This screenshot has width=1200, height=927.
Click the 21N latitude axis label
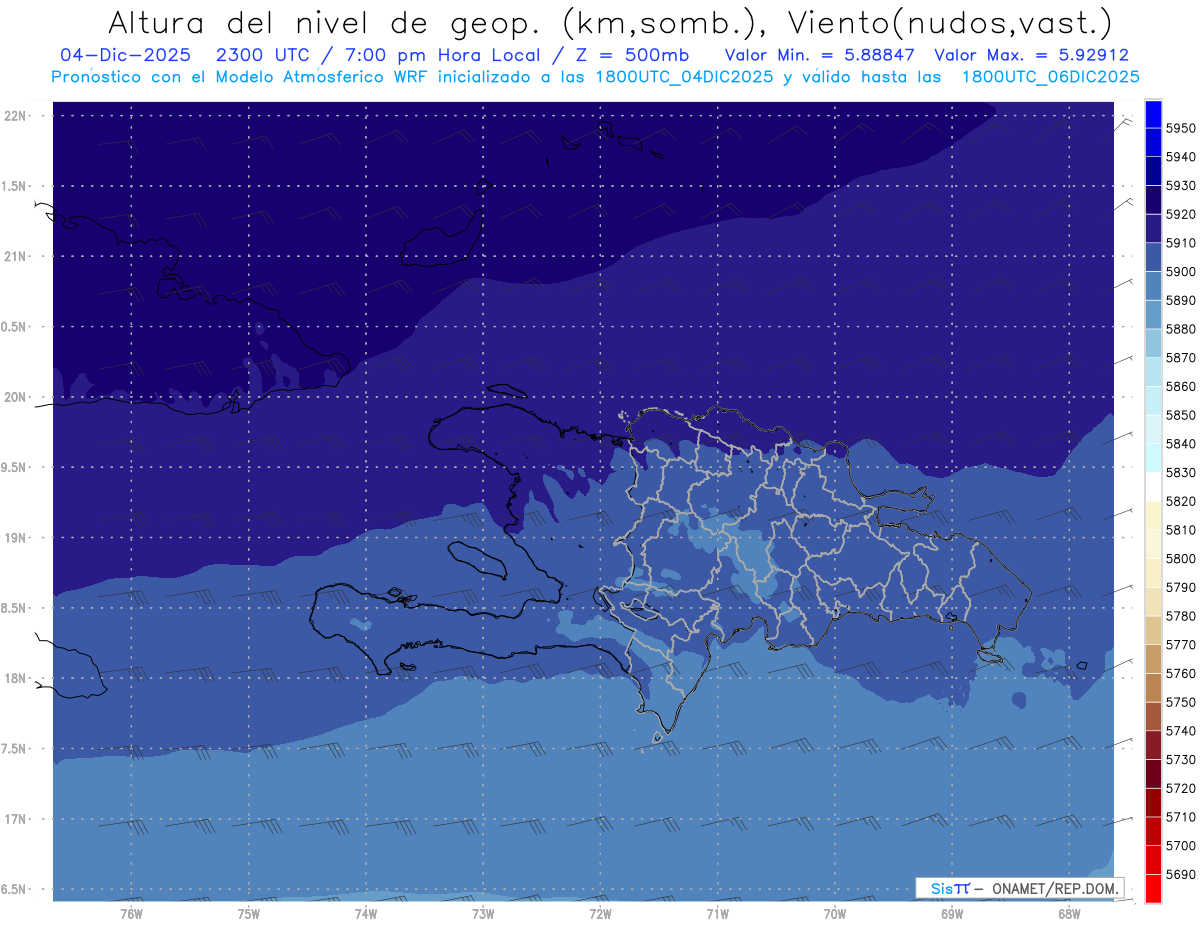[17, 256]
